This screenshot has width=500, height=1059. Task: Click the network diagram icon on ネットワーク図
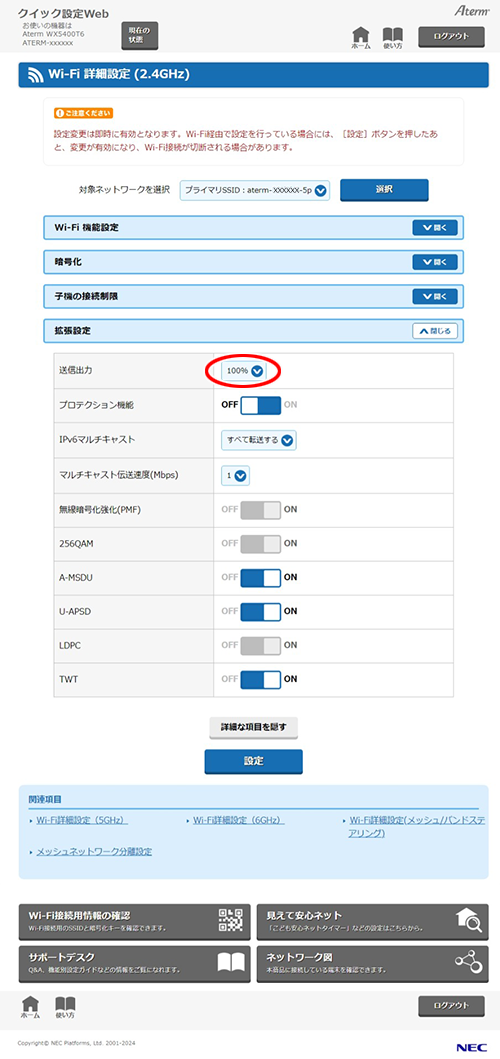468,962
